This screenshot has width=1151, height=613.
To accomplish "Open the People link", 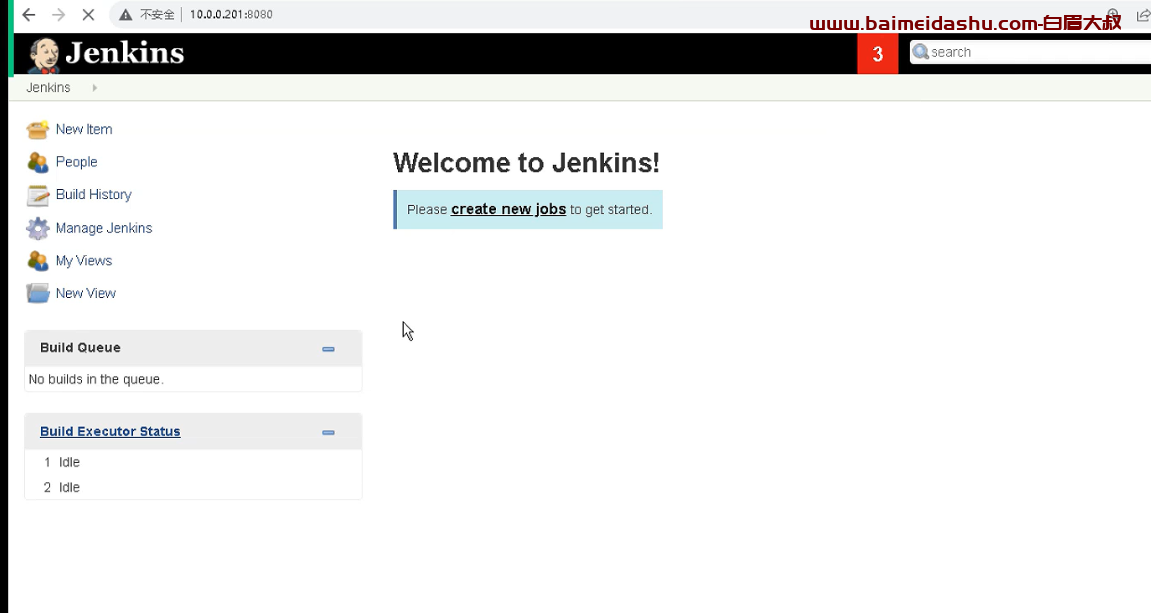I will coord(76,162).
